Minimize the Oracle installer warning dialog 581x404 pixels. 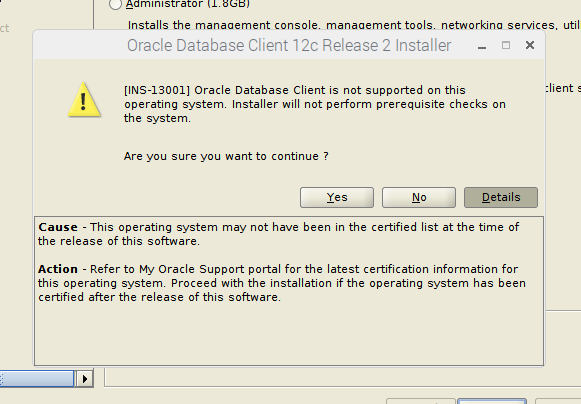(482, 46)
